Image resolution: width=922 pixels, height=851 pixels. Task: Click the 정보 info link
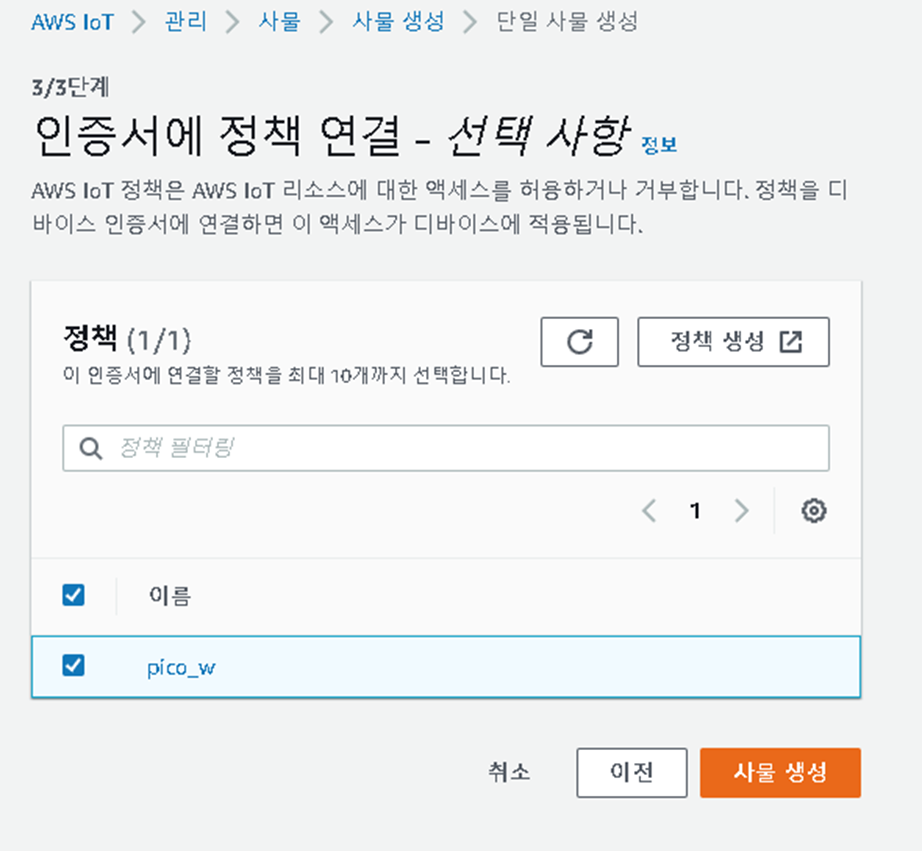pyautogui.click(x=659, y=145)
